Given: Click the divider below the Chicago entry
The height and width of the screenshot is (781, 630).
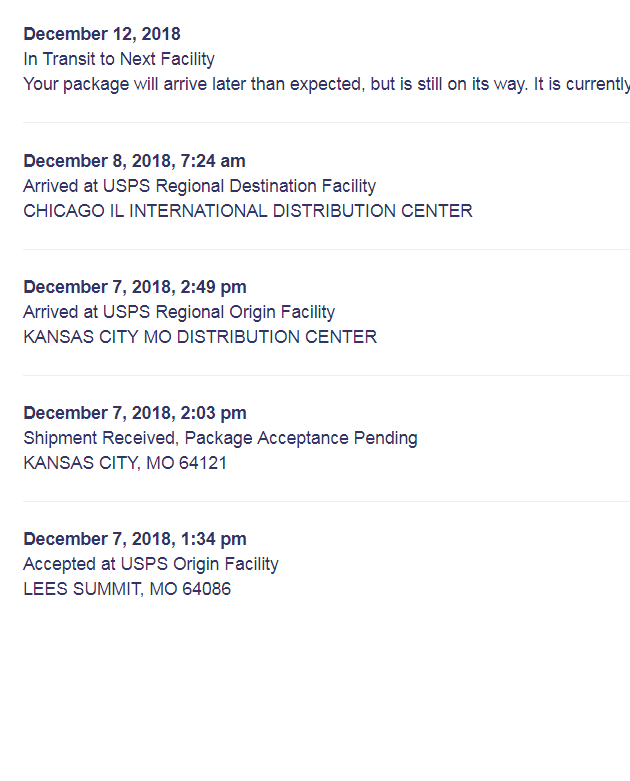Looking at the screenshot, I should (x=327, y=250).
